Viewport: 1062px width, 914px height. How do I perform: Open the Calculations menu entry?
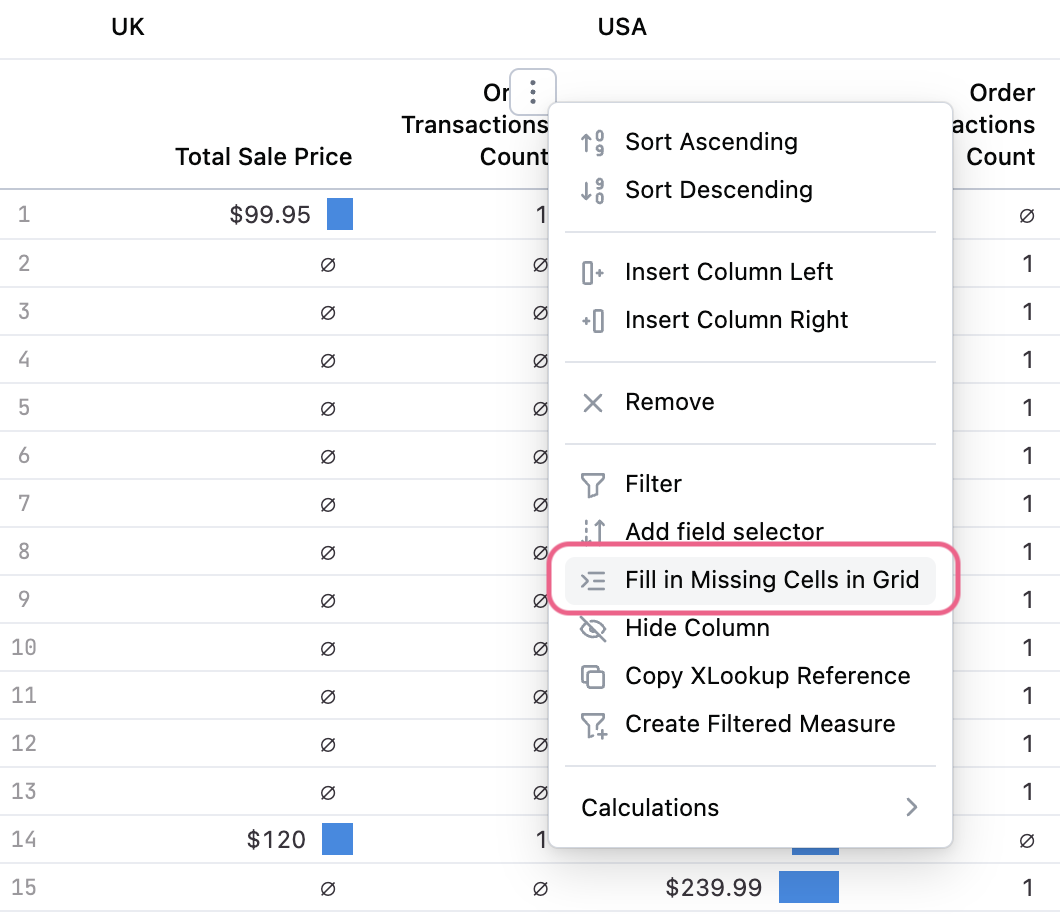tap(650, 807)
